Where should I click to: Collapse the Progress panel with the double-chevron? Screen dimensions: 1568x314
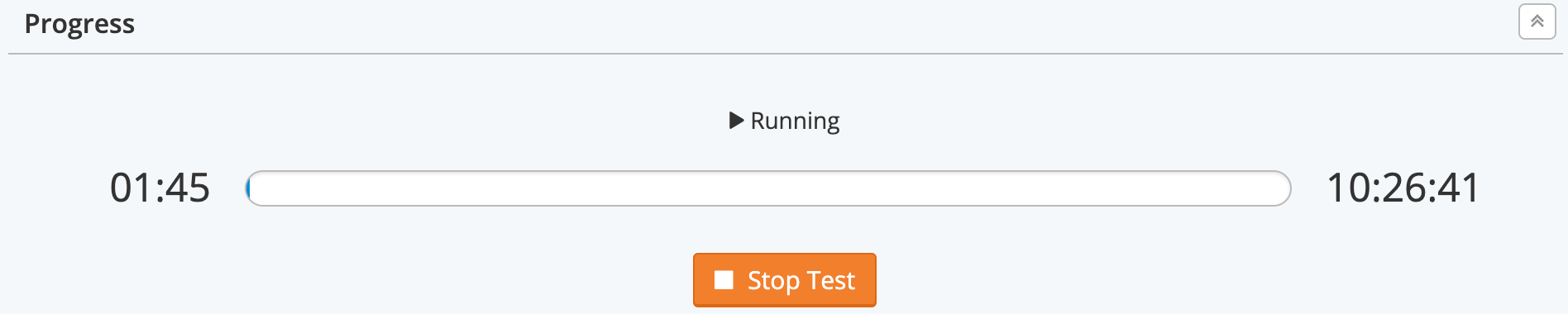tap(1537, 21)
